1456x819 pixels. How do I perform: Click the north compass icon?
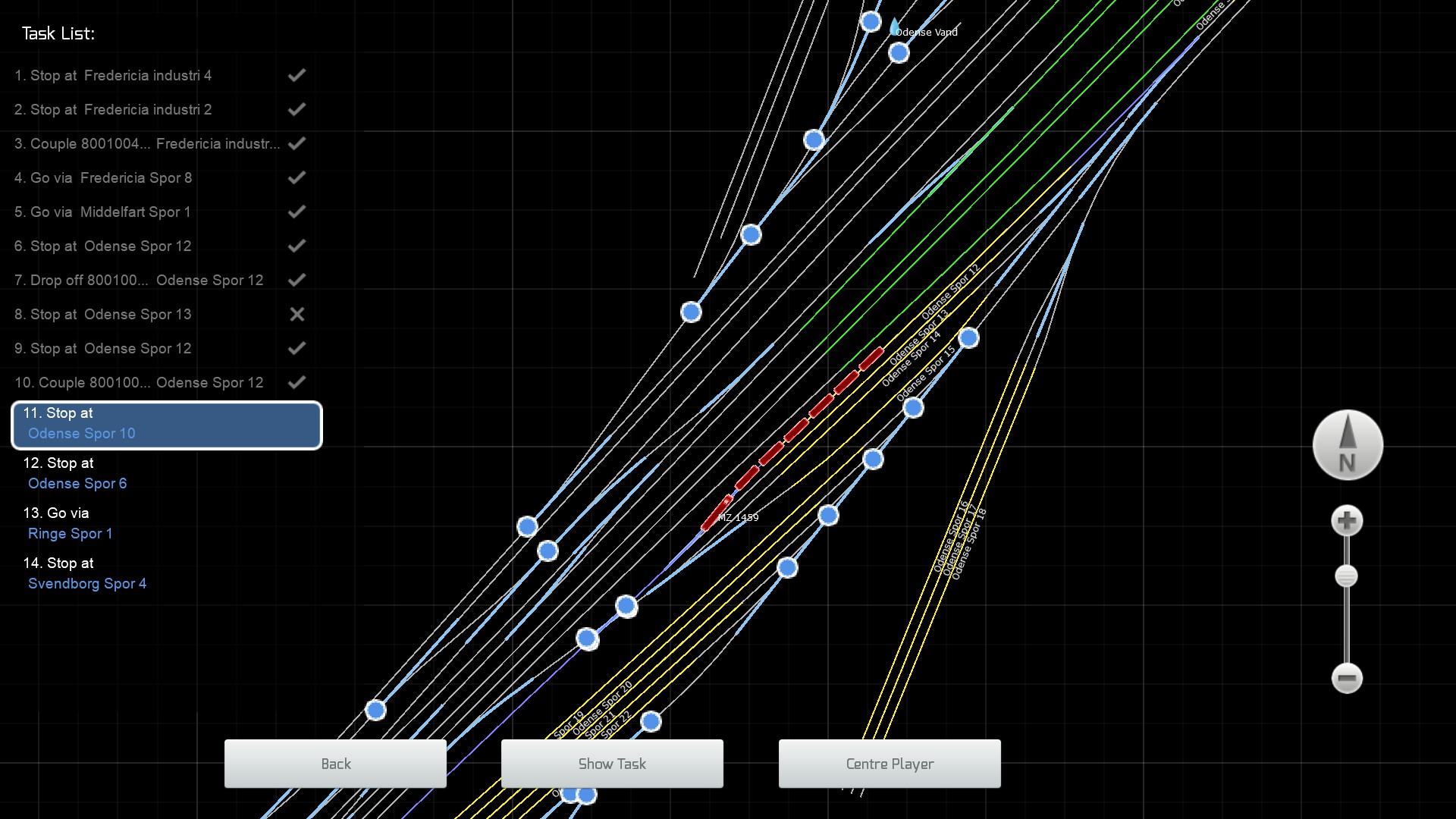[x=1348, y=445]
